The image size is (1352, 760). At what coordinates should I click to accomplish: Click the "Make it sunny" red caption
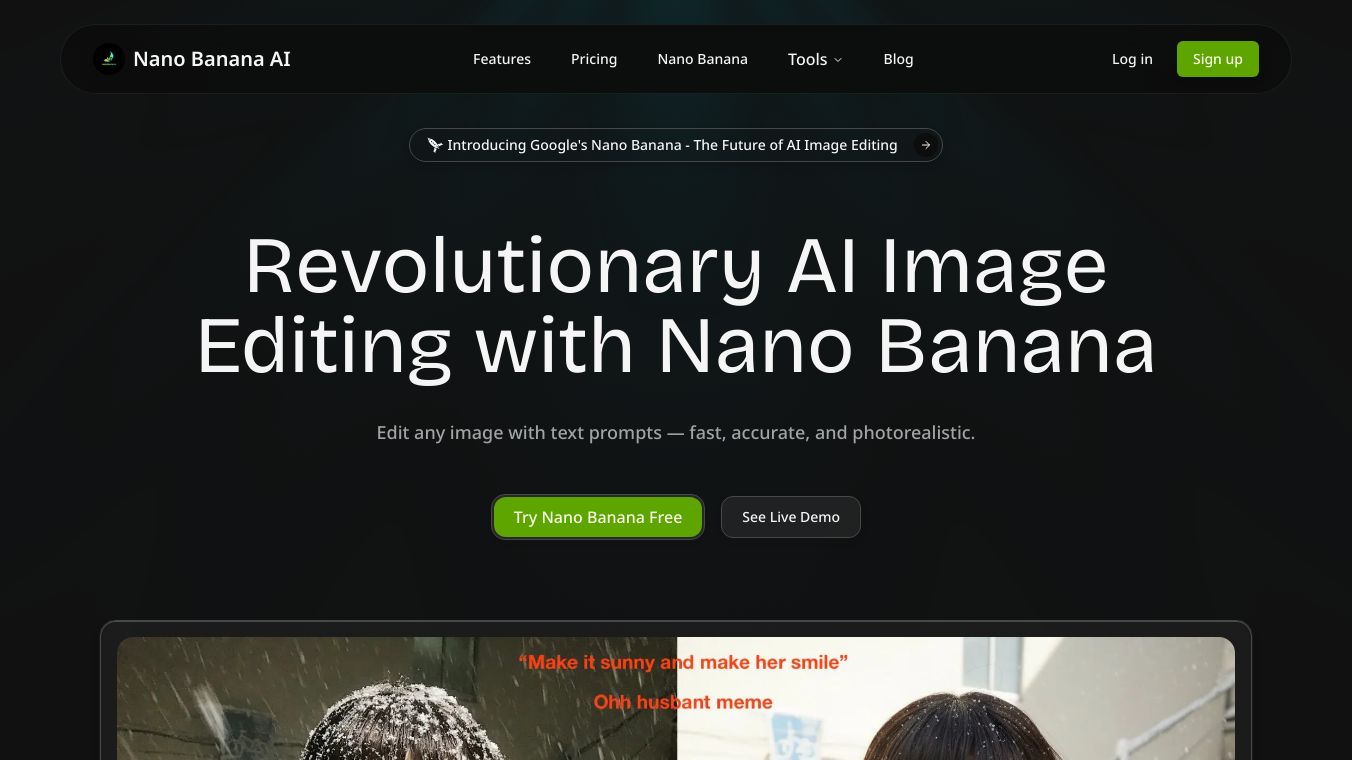683,662
